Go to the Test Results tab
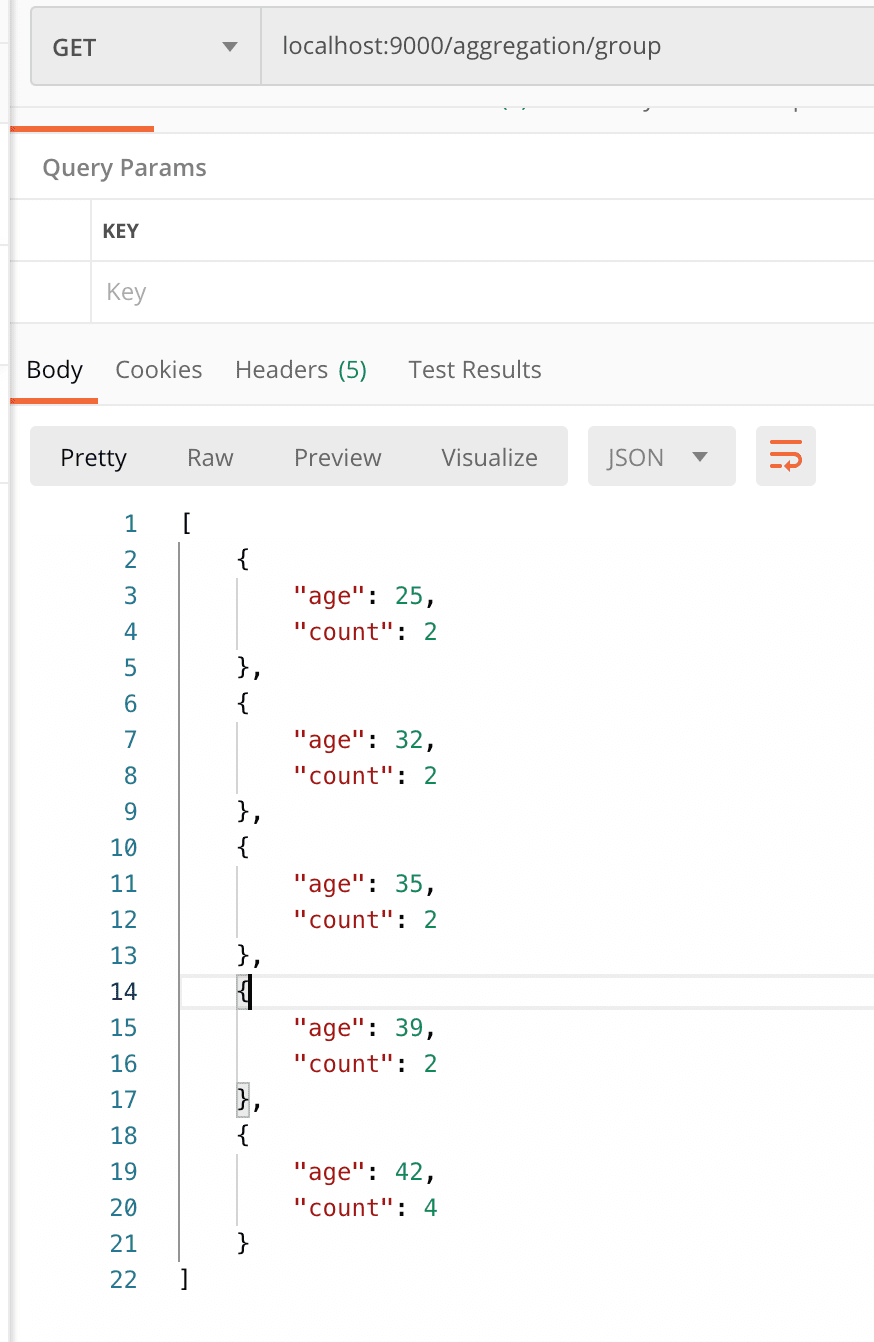Screen dimensions: 874x1342 (x=475, y=370)
